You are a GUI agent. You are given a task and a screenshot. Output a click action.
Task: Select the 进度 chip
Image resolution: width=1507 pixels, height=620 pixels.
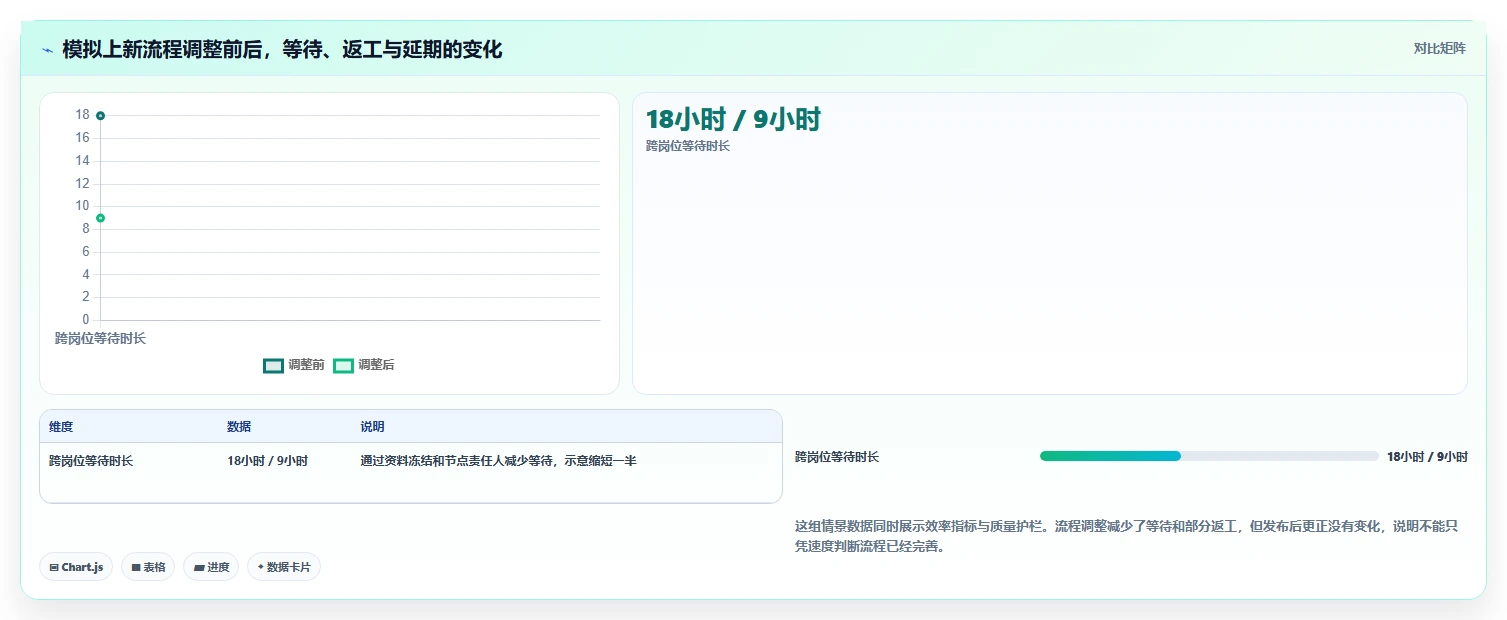pos(211,567)
